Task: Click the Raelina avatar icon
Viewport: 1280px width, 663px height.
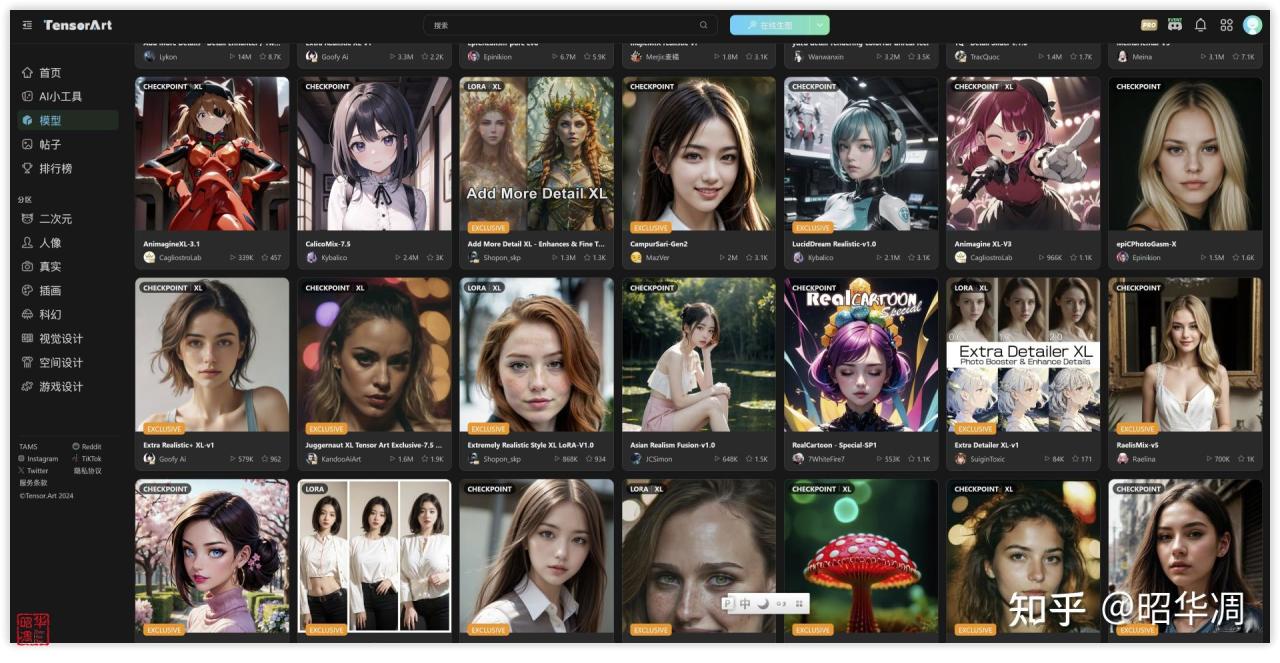Action: (x=1122, y=459)
